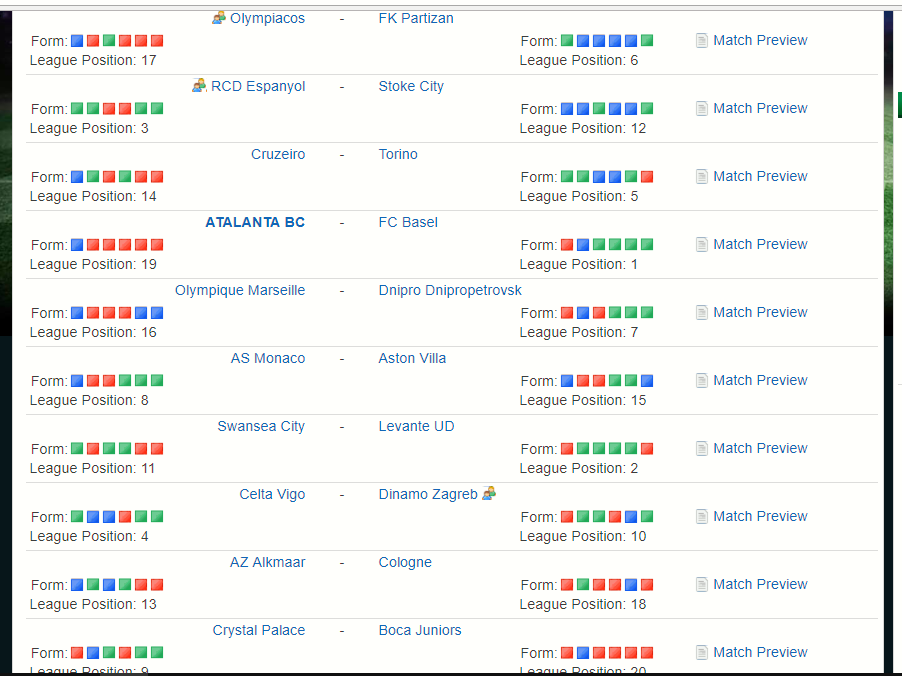Go to the FK Partizan team page
Screen dimensions: 902x676
(416, 18)
